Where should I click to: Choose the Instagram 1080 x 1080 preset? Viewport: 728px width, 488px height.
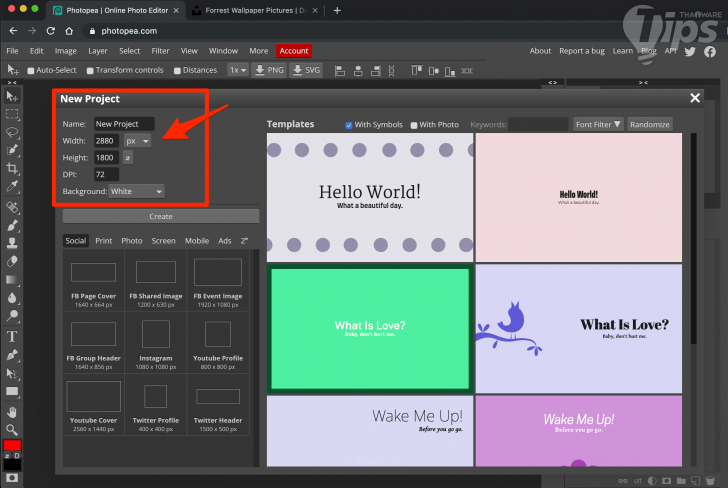pos(156,341)
